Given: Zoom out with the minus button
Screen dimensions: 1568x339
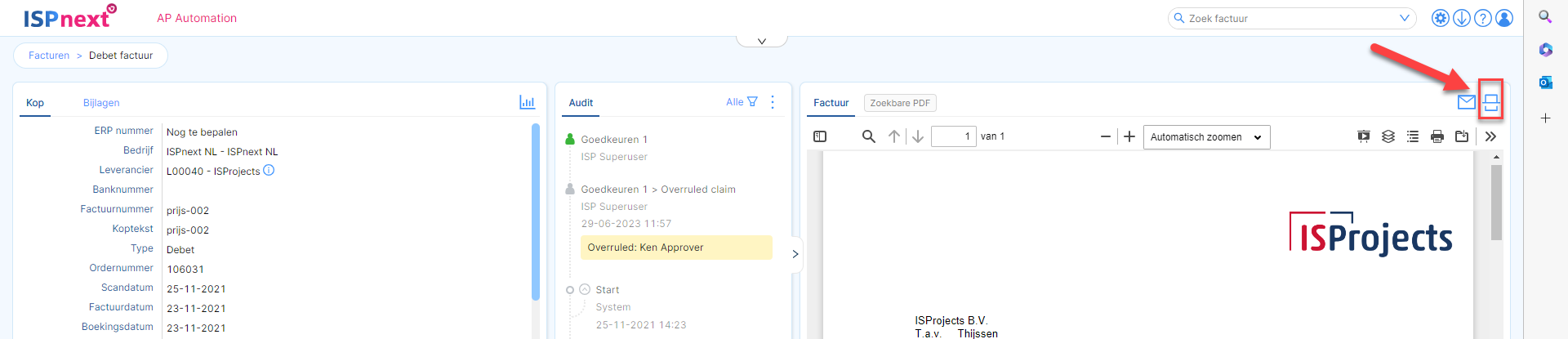Looking at the screenshot, I should pyautogui.click(x=1105, y=136).
